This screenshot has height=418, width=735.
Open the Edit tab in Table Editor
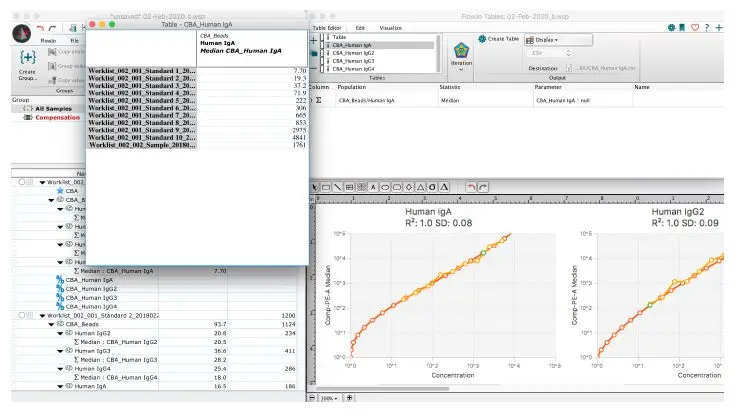click(x=360, y=28)
